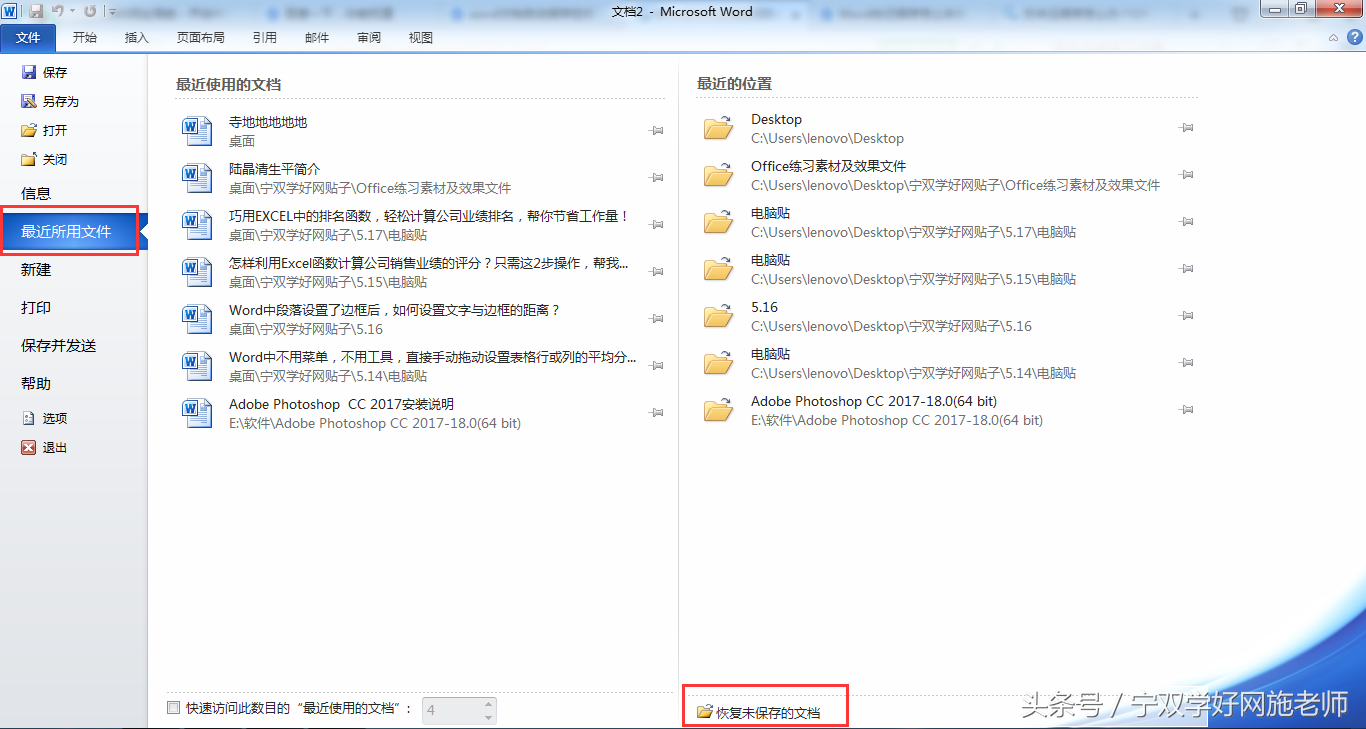1366x729 pixels.
Task: Open the 陆晶清生平简介 document icon
Action: 197,178
